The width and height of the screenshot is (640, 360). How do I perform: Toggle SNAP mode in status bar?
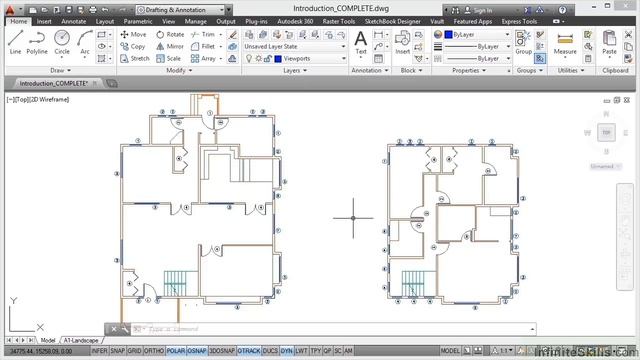118,351
